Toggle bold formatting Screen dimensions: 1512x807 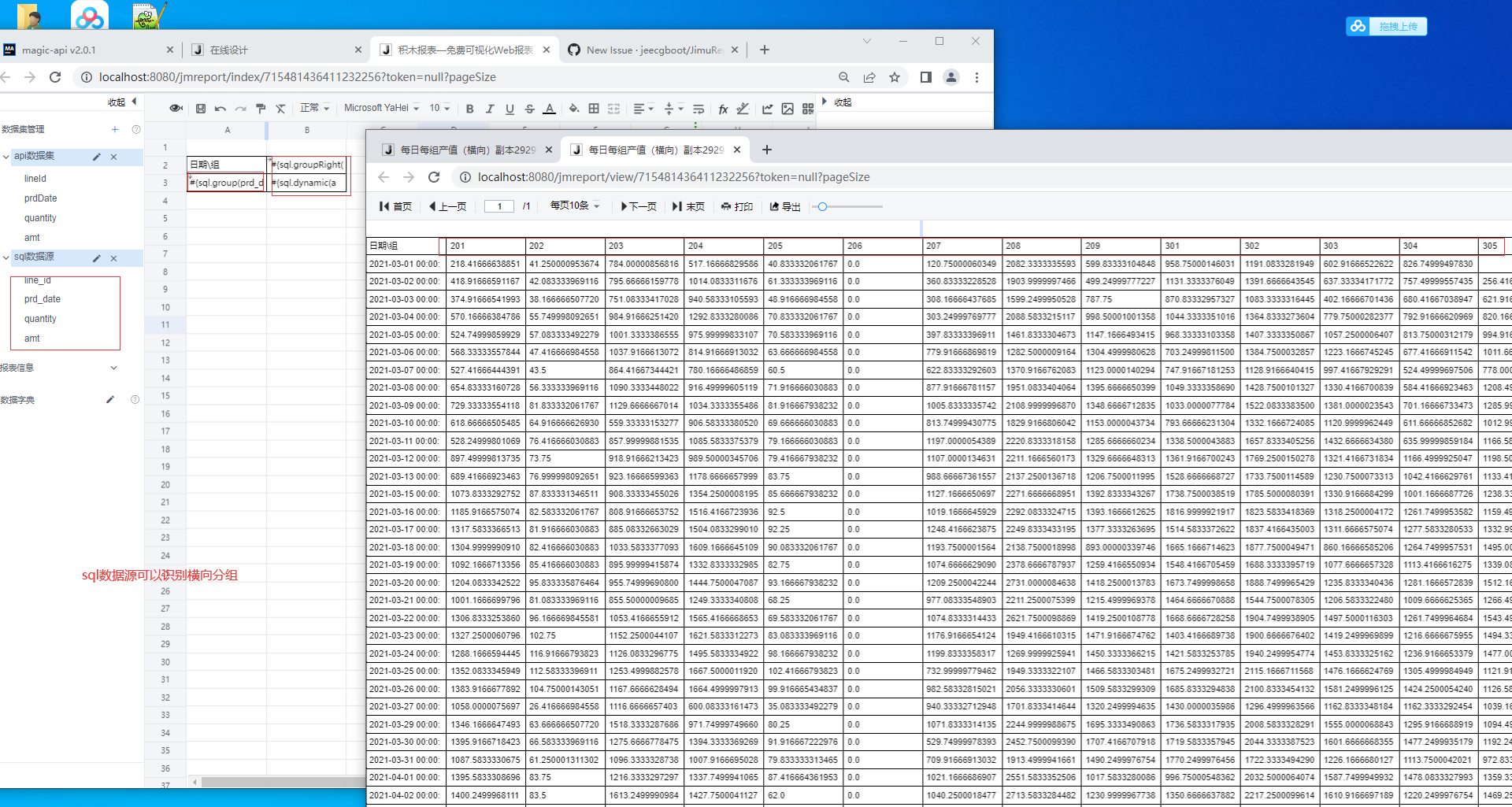pos(470,109)
